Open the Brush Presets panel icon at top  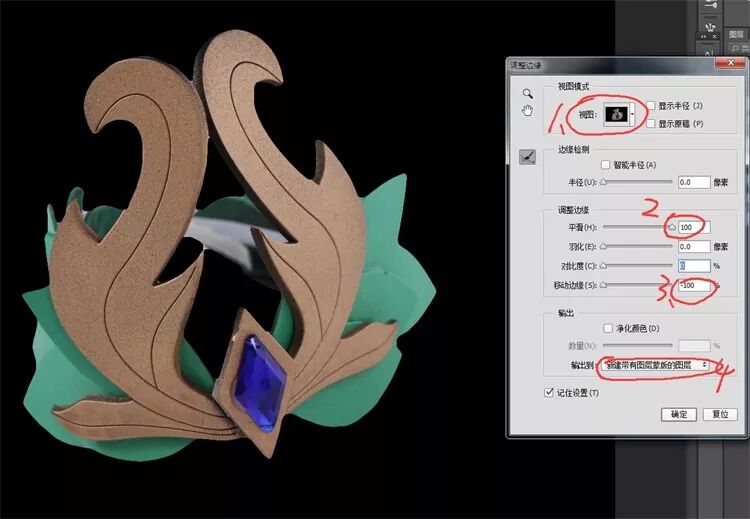(710, 5)
